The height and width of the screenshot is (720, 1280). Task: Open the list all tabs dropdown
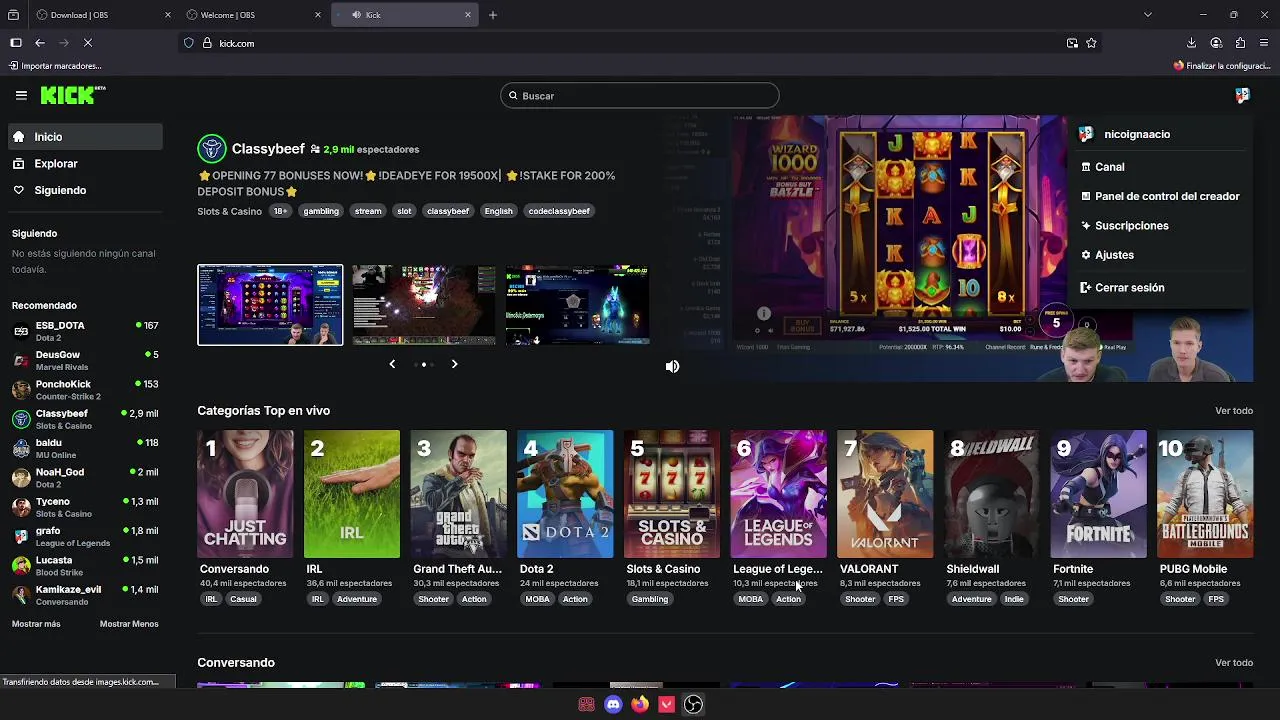1147,15
